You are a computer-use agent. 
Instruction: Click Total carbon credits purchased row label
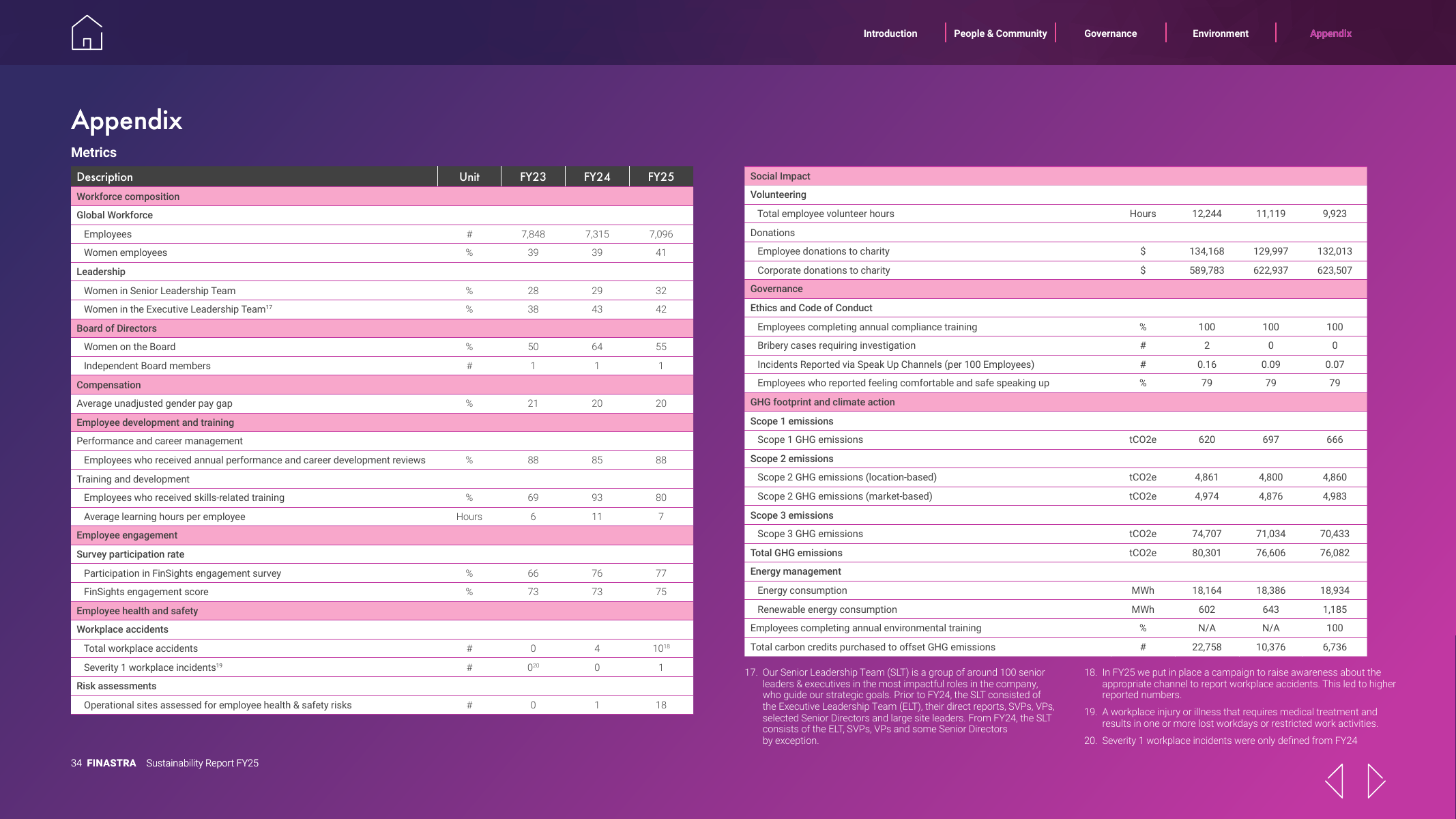point(873,647)
